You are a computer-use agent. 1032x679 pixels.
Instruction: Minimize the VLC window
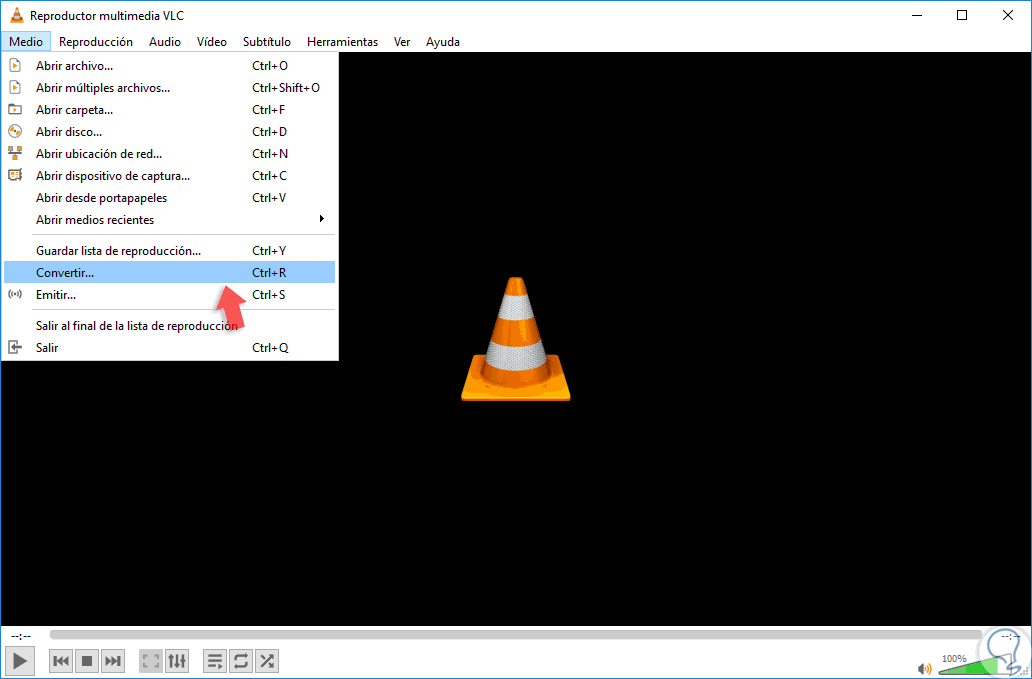[916, 15]
